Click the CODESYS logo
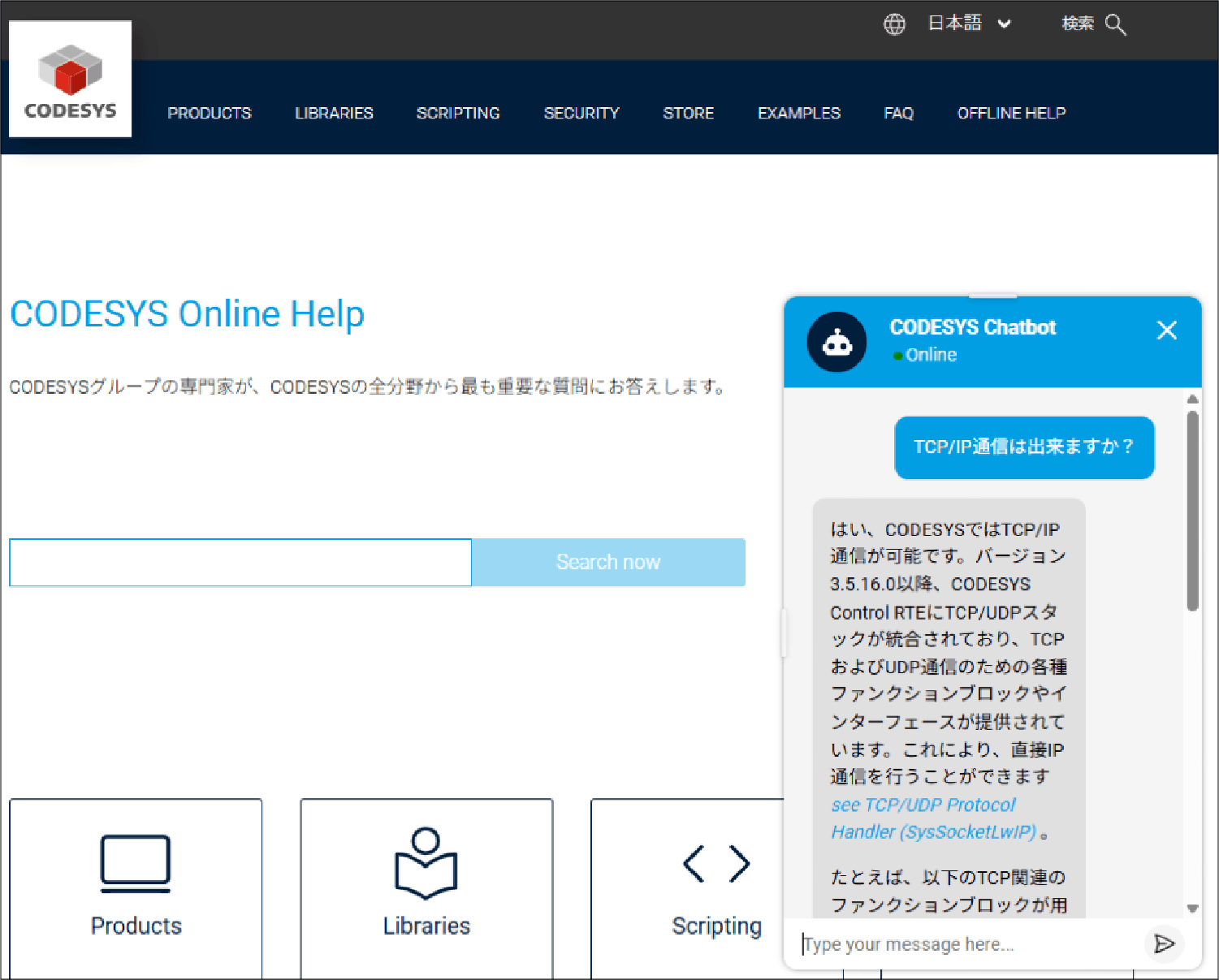This screenshot has width=1219, height=980. 70,80
